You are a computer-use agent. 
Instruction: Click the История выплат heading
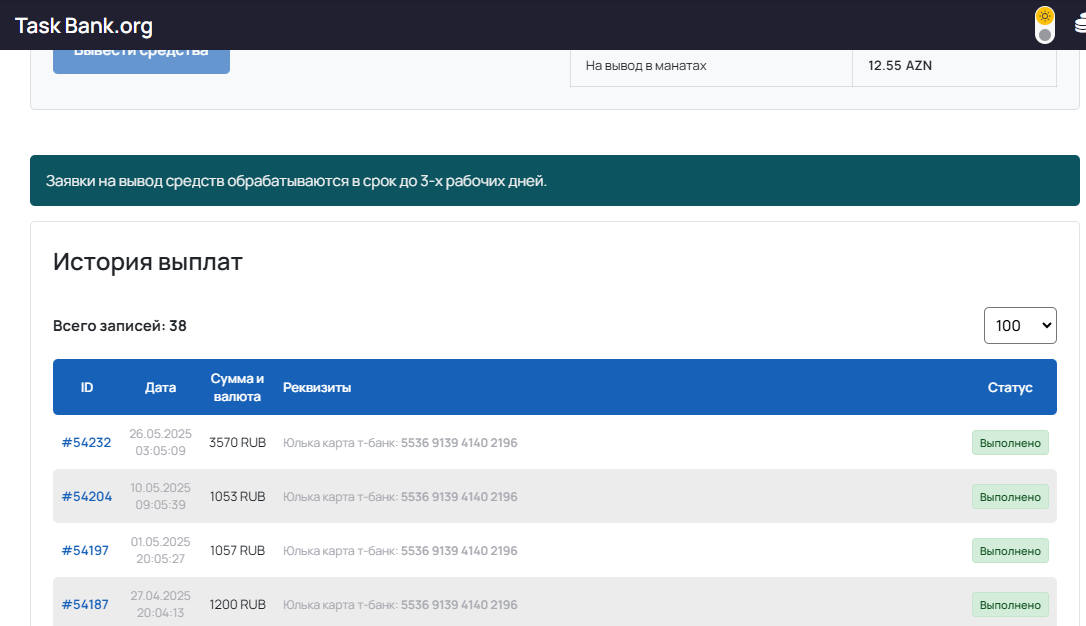[x=148, y=263]
